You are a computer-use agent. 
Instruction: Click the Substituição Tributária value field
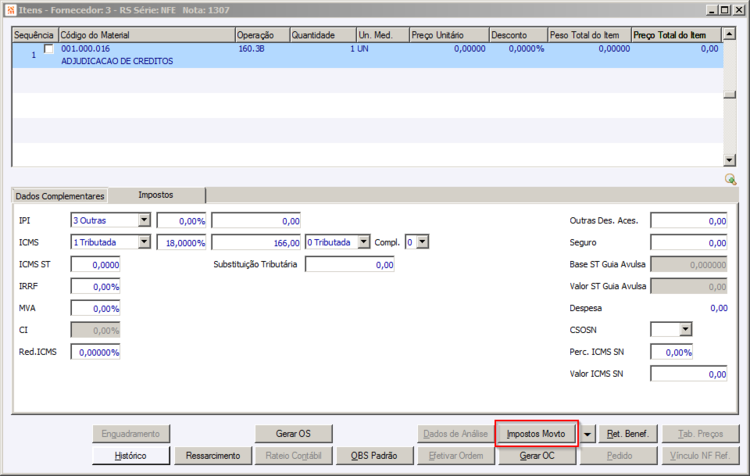point(350,265)
